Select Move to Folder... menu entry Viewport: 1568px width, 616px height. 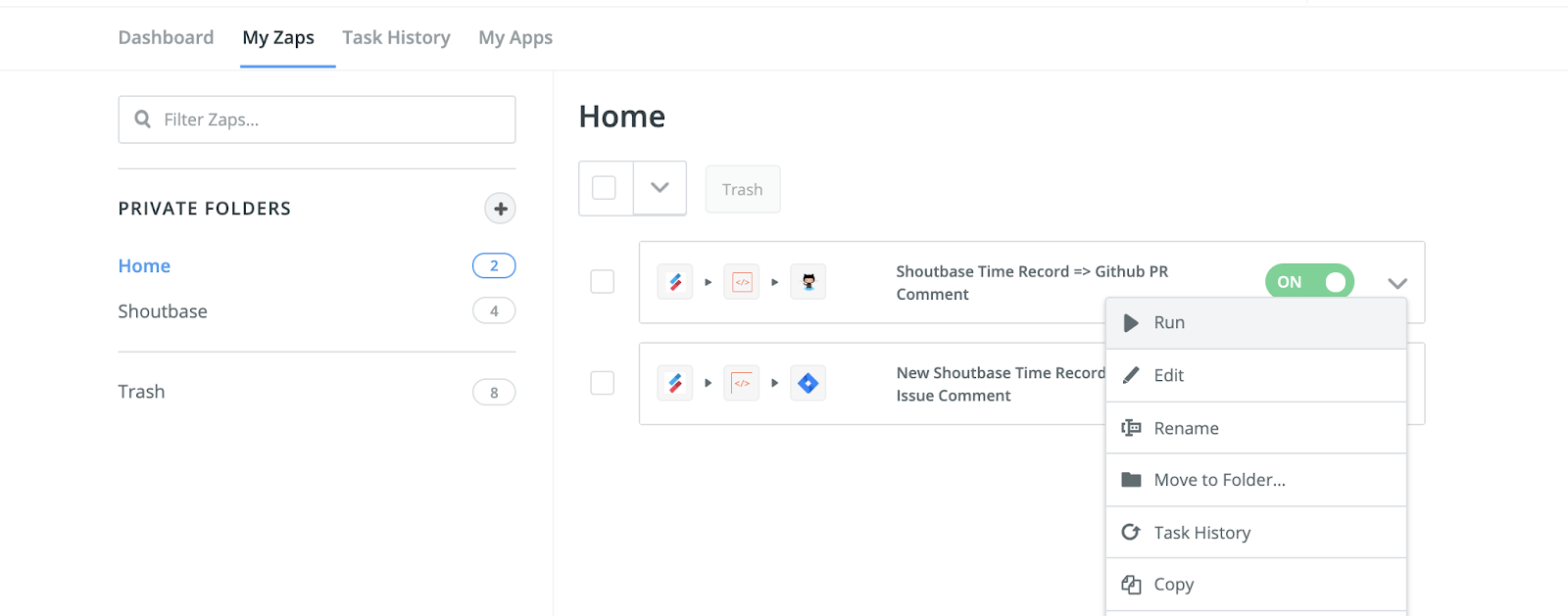coord(1256,480)
